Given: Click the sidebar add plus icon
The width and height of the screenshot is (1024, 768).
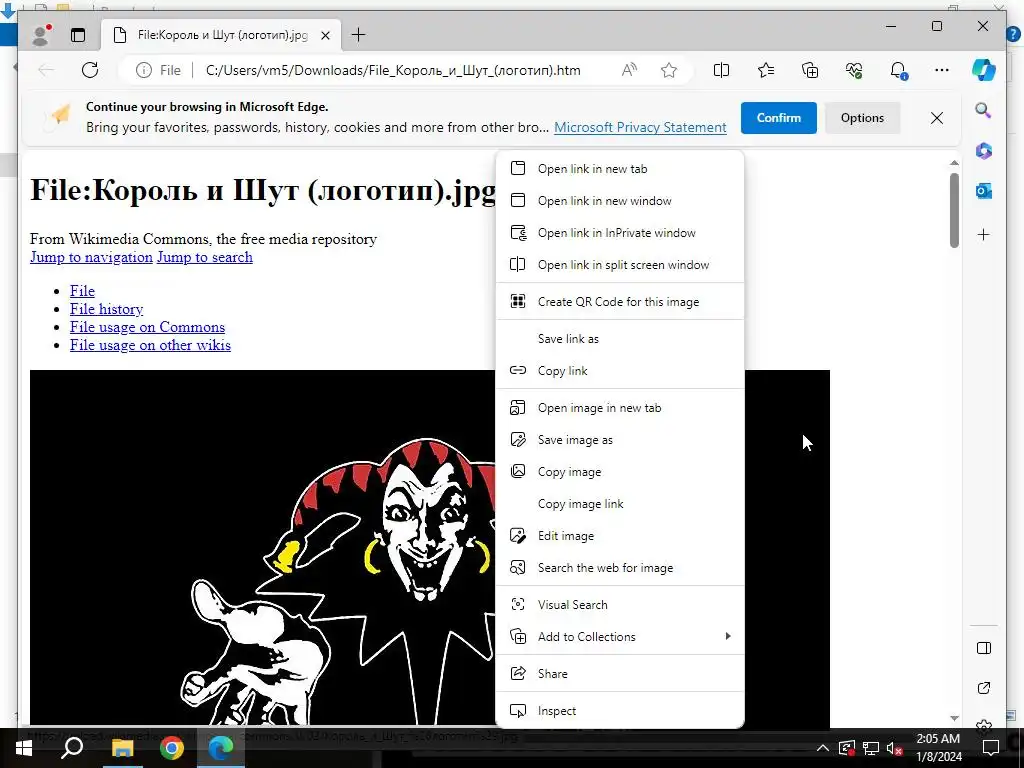Looking at the screenshot, I should (984, 234).
